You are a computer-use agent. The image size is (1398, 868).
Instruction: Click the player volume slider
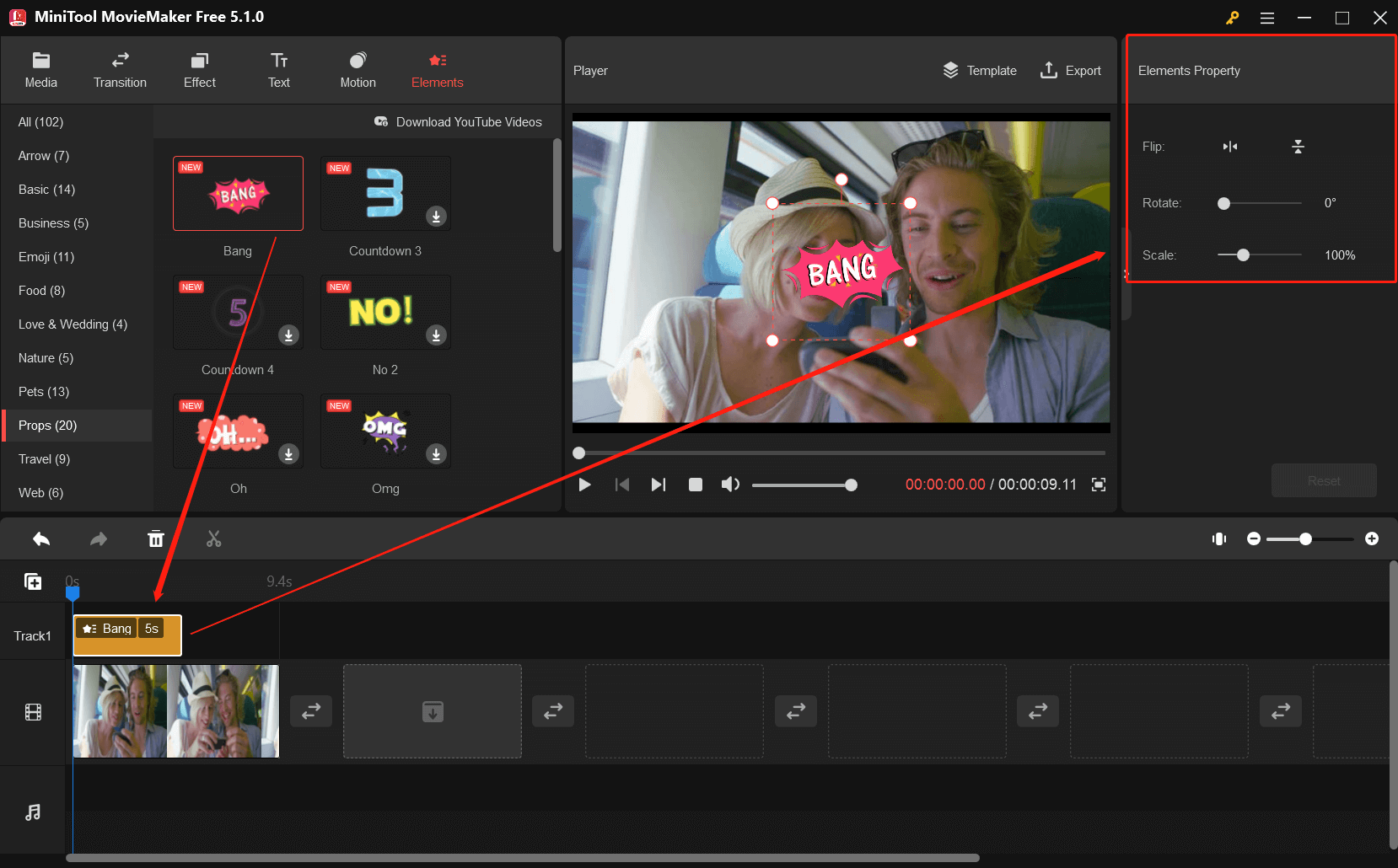[804, 485]
